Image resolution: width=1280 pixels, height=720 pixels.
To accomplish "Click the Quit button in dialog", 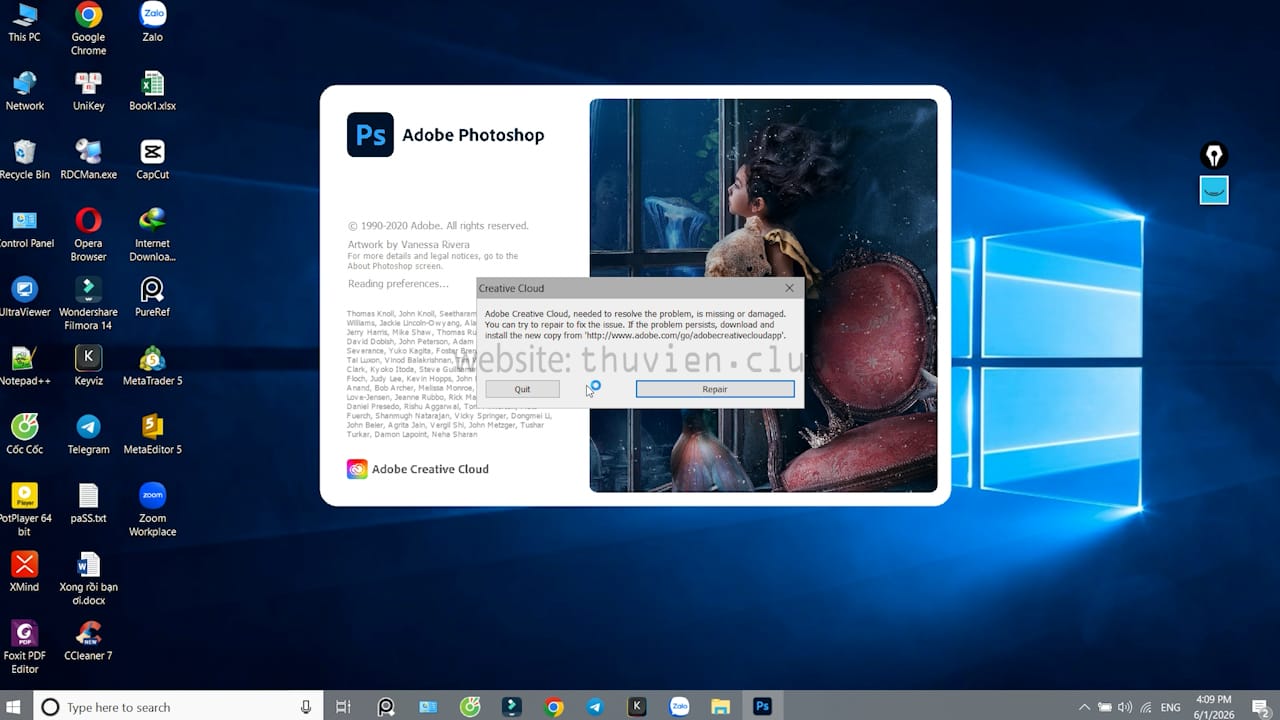I will coord(522,389).
